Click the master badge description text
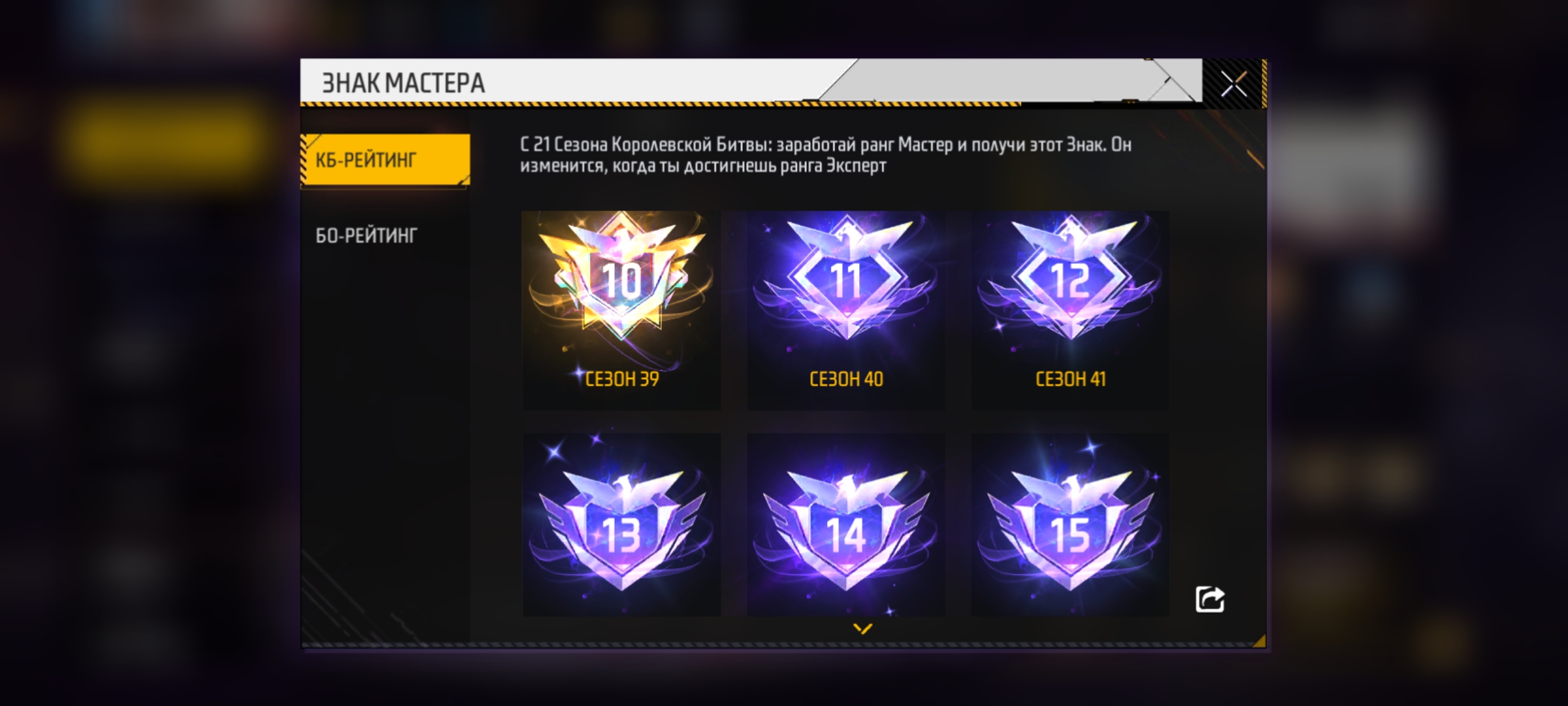Screen dimensions: 1568x706 tap(826, 155)
